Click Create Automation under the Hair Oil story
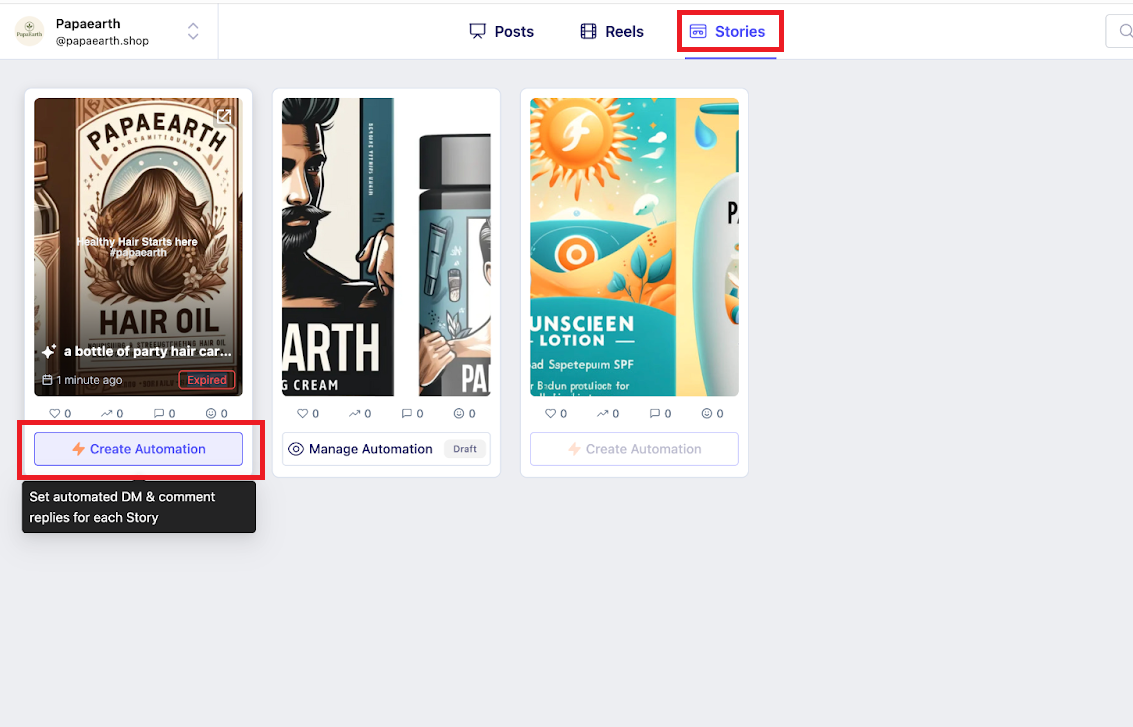This screenshot has width=1133, height=727. pos(138,449)
